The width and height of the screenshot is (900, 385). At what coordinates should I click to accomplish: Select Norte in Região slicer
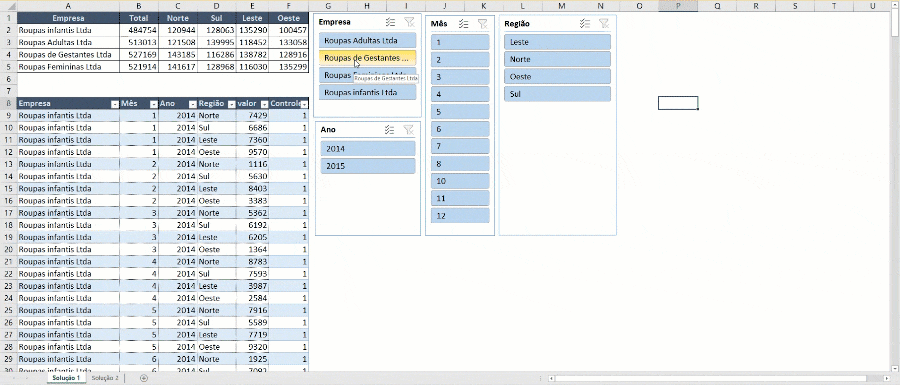click(557, 59)
